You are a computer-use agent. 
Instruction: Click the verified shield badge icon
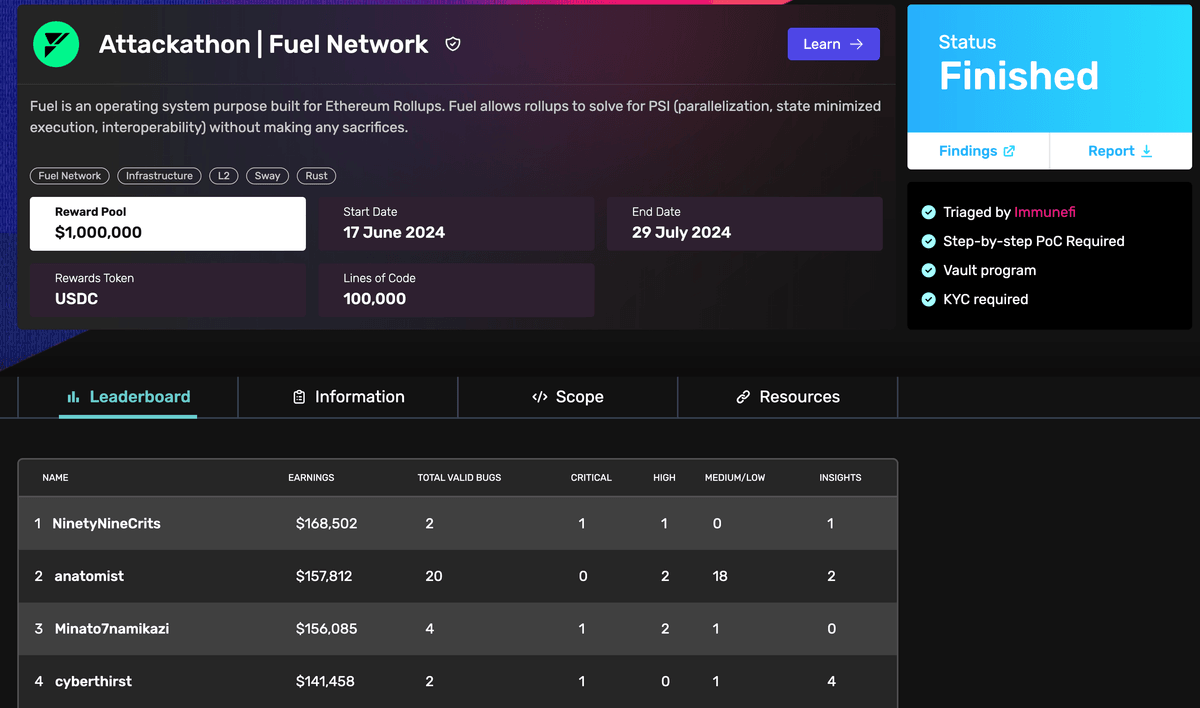(453, 44)
